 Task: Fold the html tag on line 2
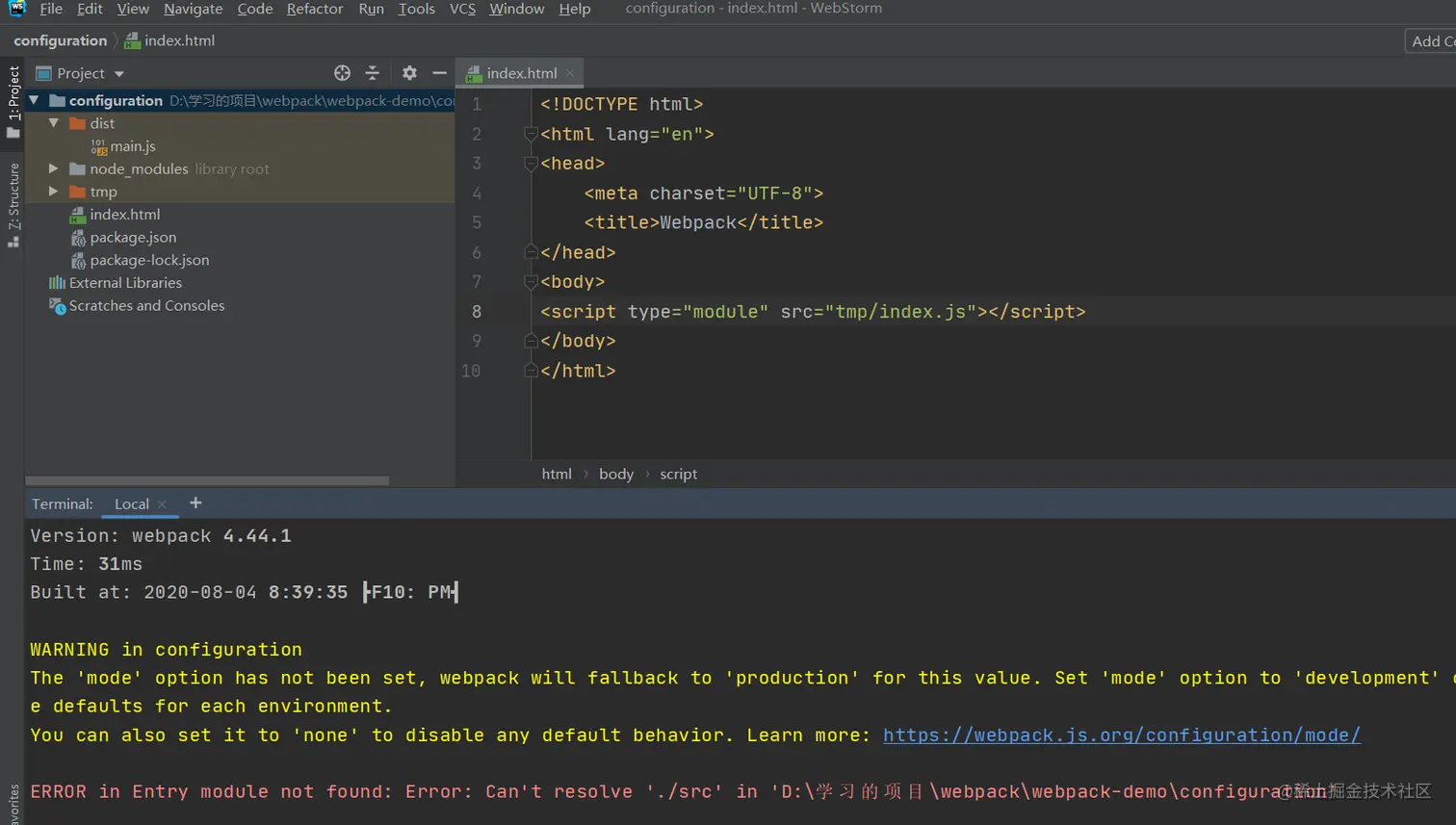[530, 134]
